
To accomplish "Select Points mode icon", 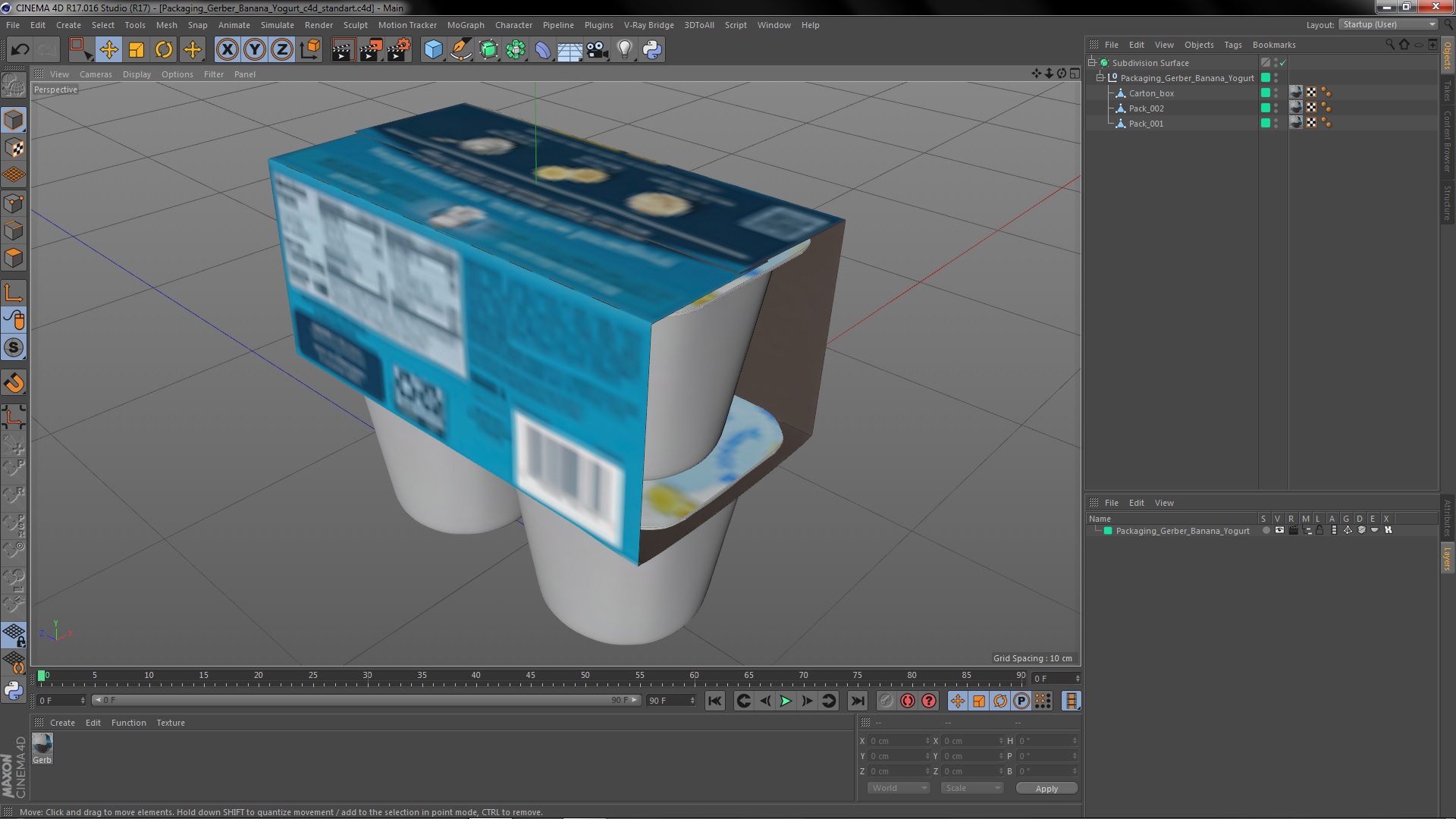I will click(14, 203).
